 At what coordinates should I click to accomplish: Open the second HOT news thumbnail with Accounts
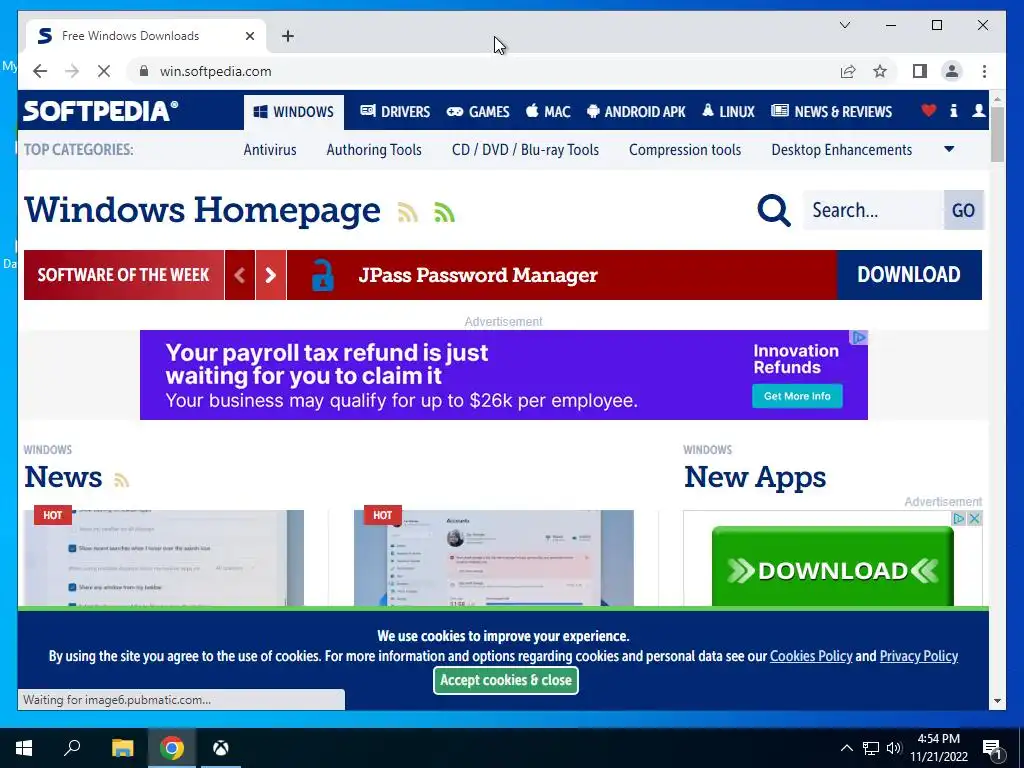494,558
